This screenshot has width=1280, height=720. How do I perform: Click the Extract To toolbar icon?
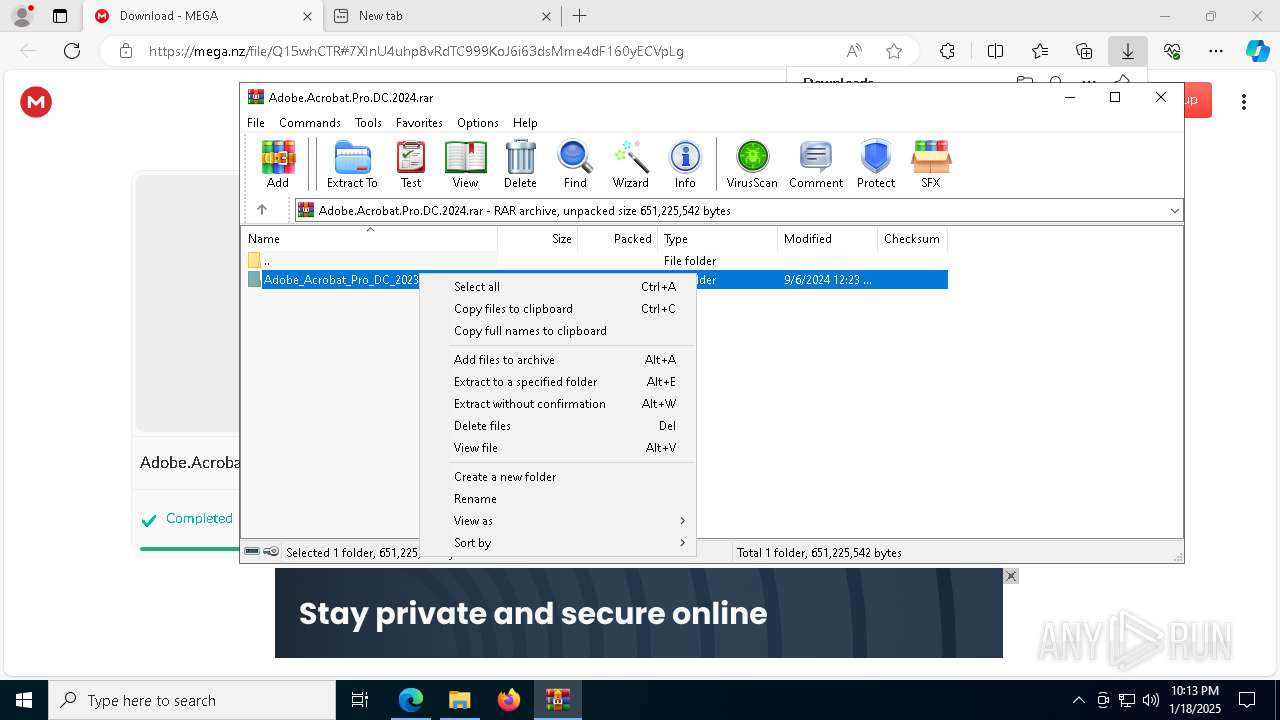352,164
